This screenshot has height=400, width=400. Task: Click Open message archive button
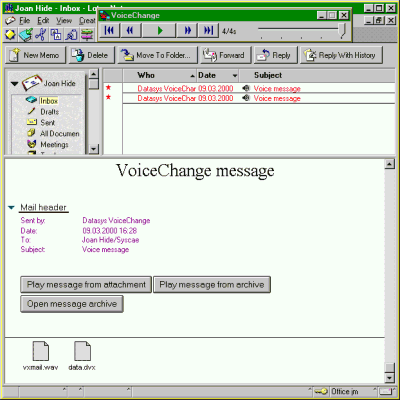click(x=72, y=304)
